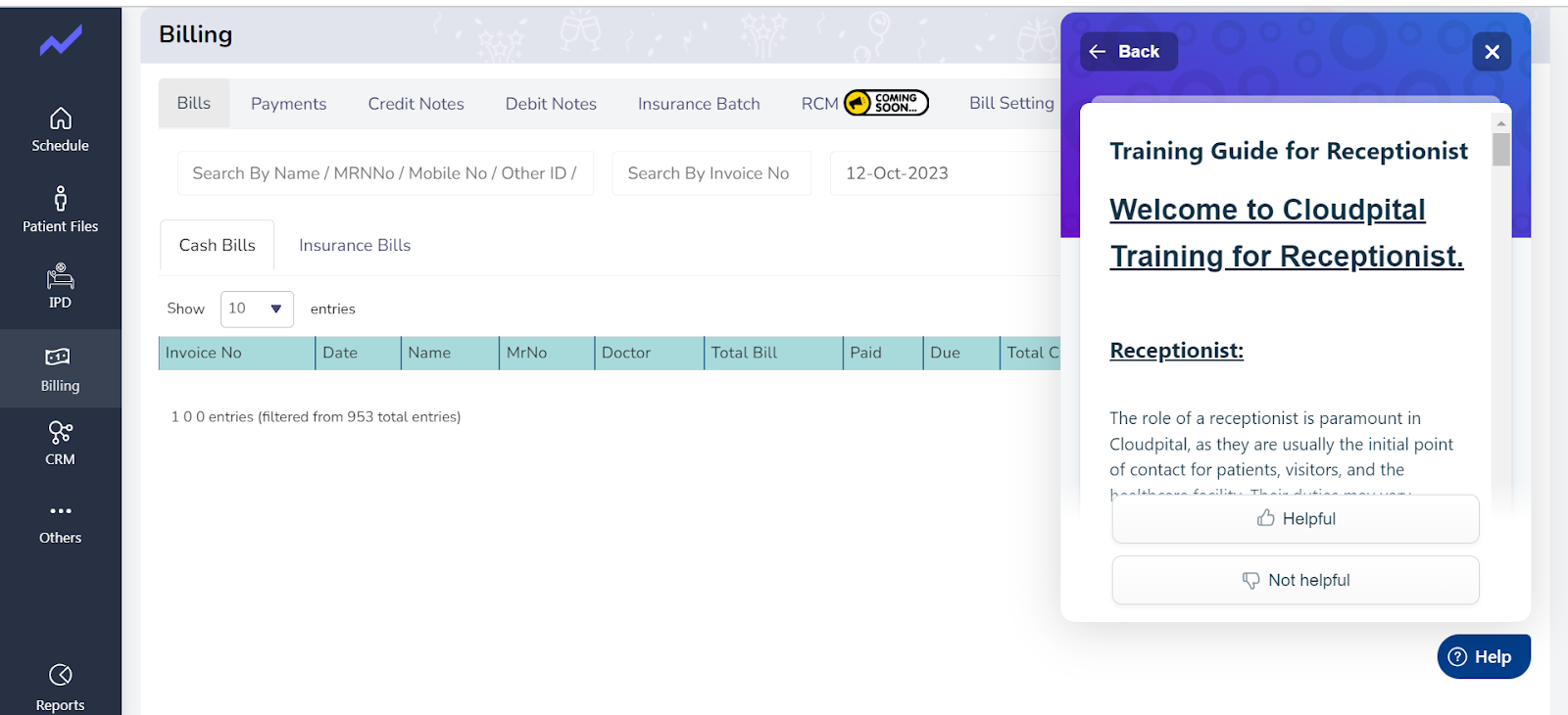The height and width of the screenshot is (715, 1568).
Task: Click the Back arrow button
Action: (1129, 52)
